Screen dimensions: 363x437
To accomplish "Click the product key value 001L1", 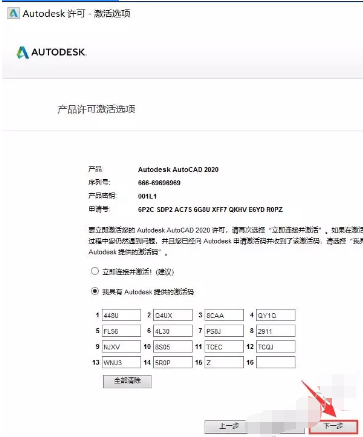I will pyautogui.click(x=147, y=196).
